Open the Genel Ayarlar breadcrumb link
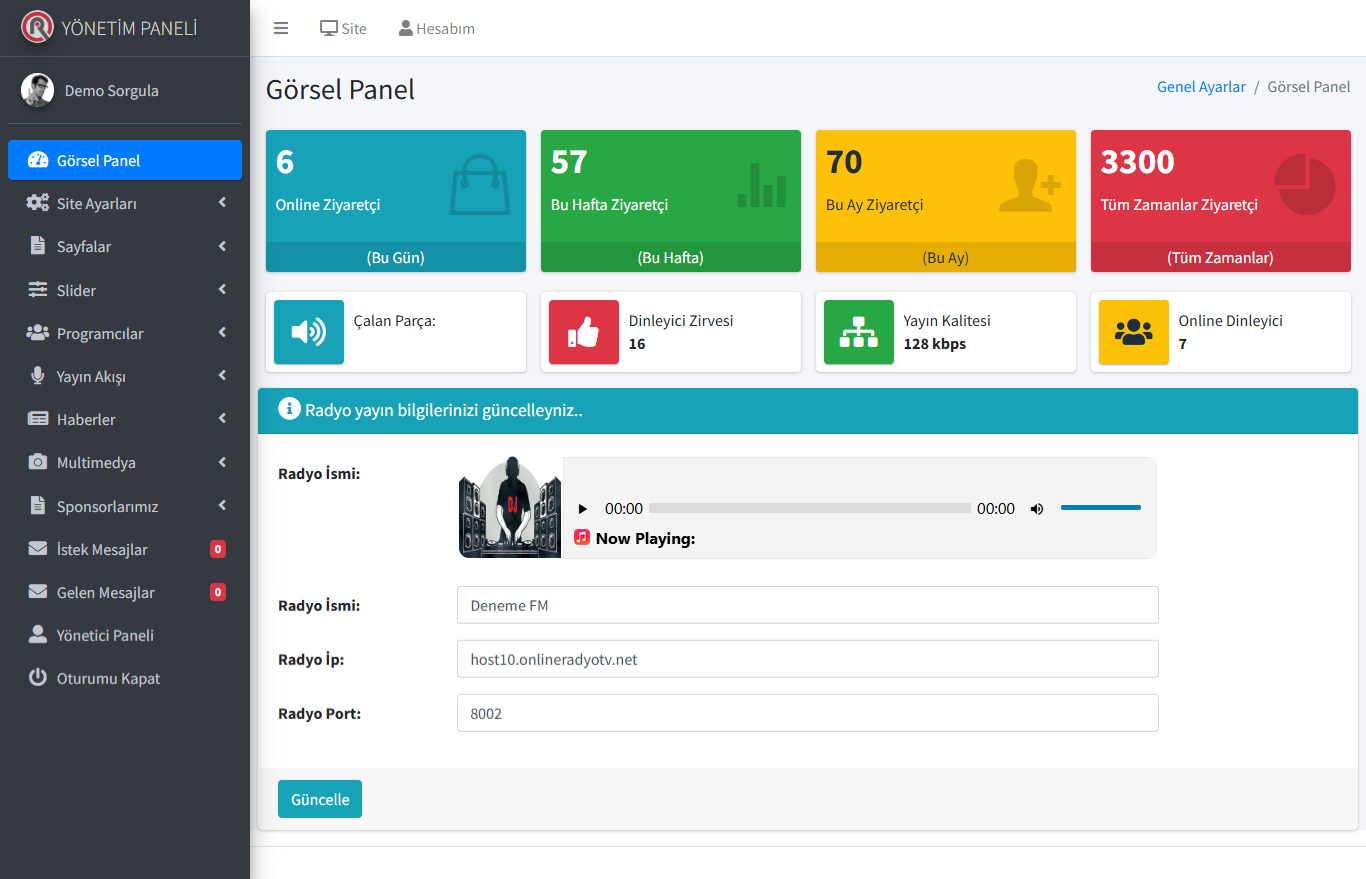 [1201, 87]
